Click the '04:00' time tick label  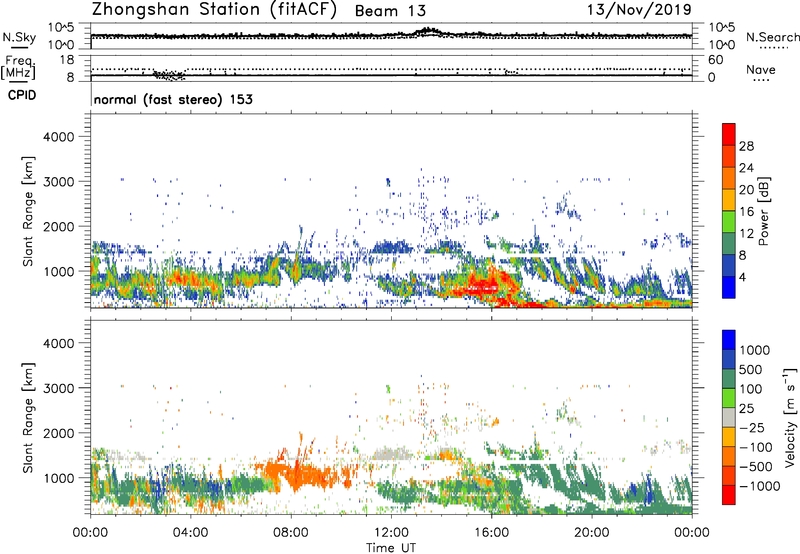(x=191, y=533)
